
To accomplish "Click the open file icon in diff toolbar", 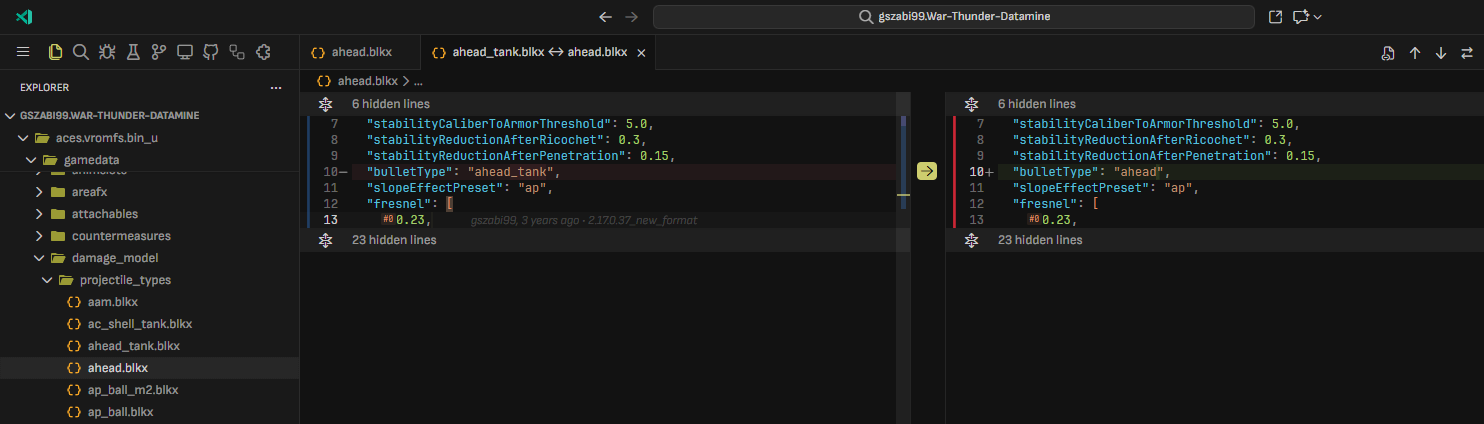I will [x=1388, y=53].
